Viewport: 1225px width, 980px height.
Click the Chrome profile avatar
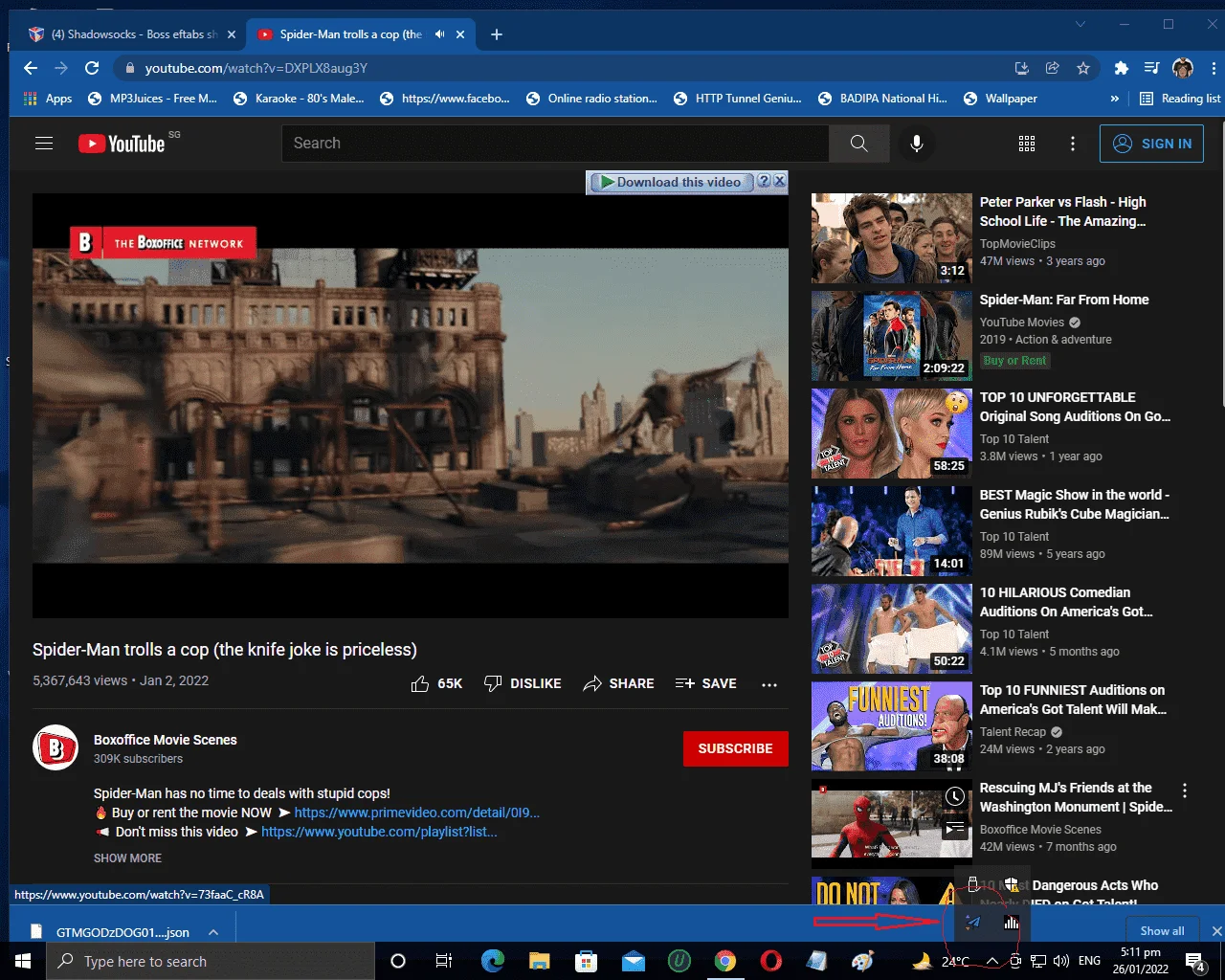point(1183,68)
